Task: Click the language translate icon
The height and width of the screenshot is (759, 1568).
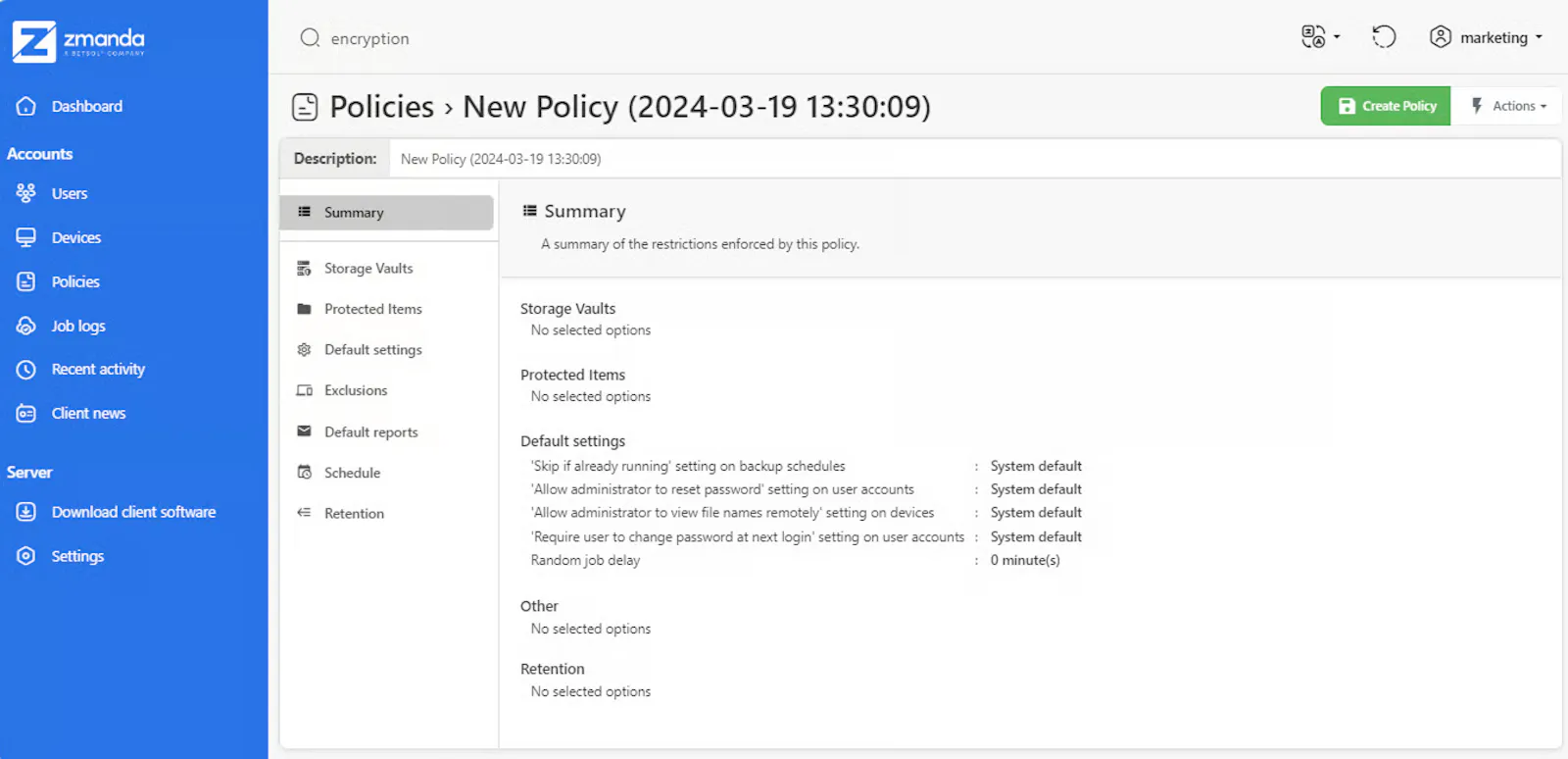Action: pos(1313,37)
